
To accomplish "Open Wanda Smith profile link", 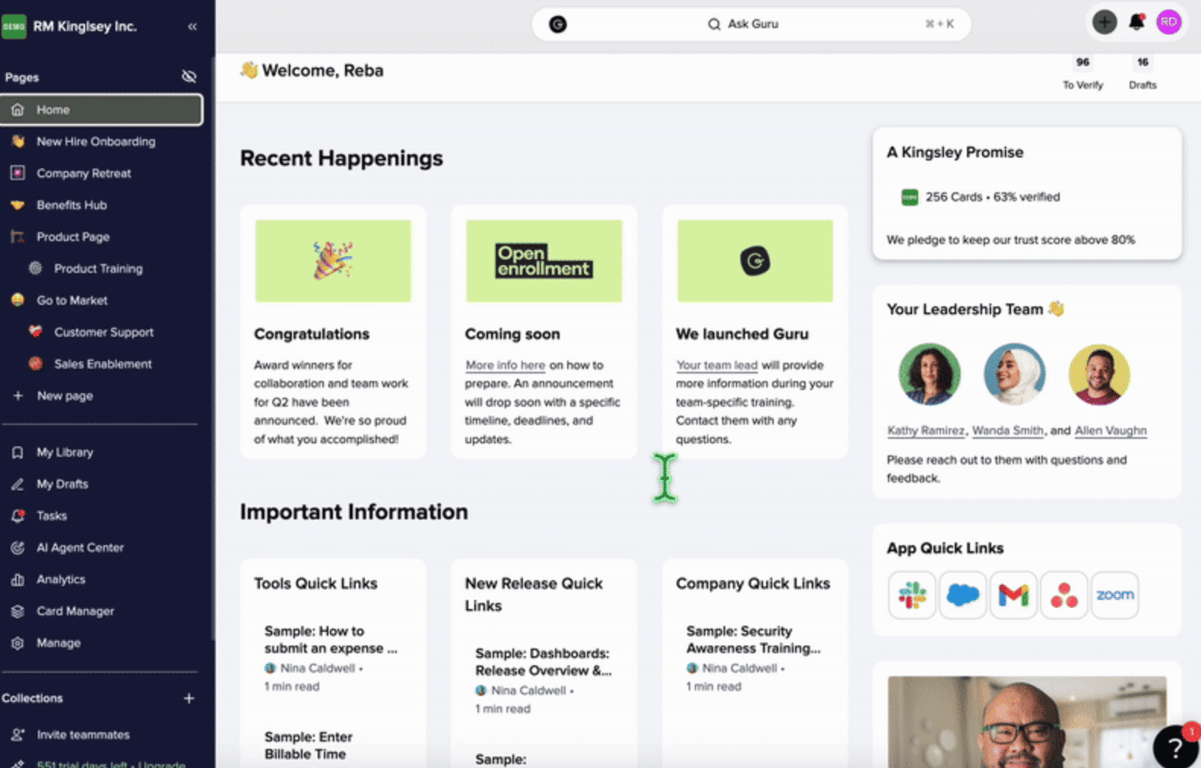I will click(x=1008, y=431).
